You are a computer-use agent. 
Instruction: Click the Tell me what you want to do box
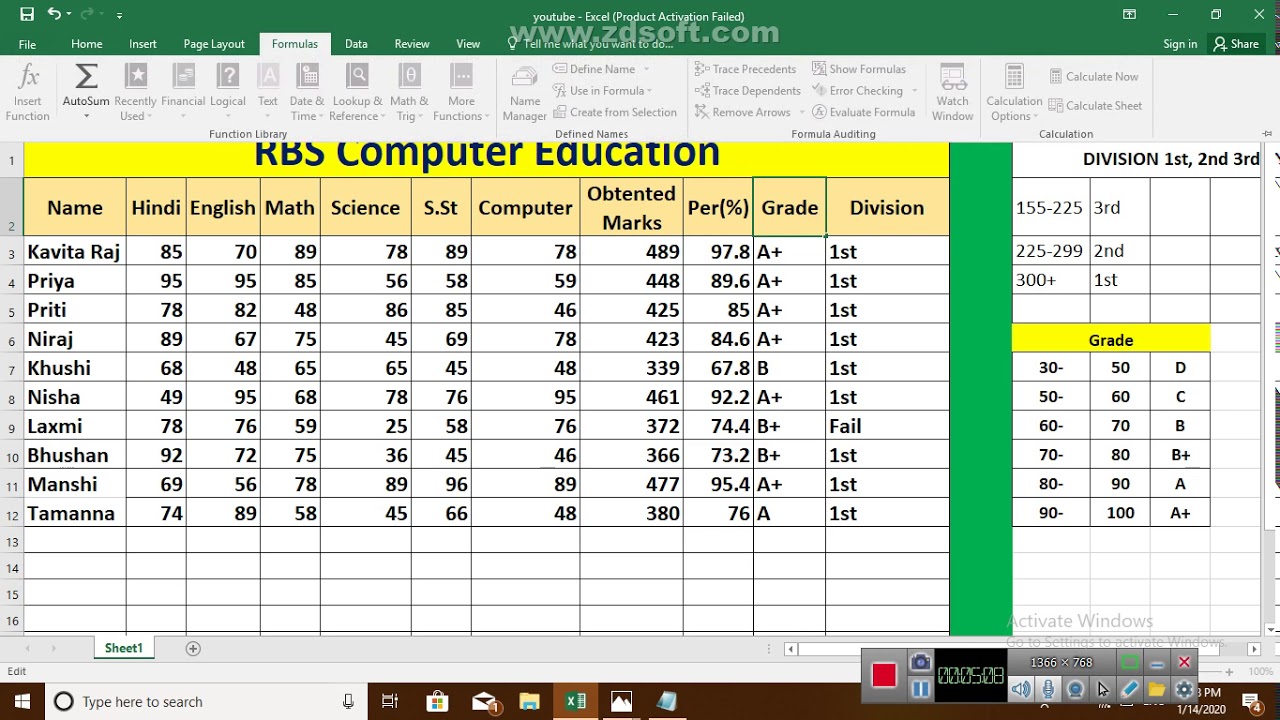coord(598,44)
